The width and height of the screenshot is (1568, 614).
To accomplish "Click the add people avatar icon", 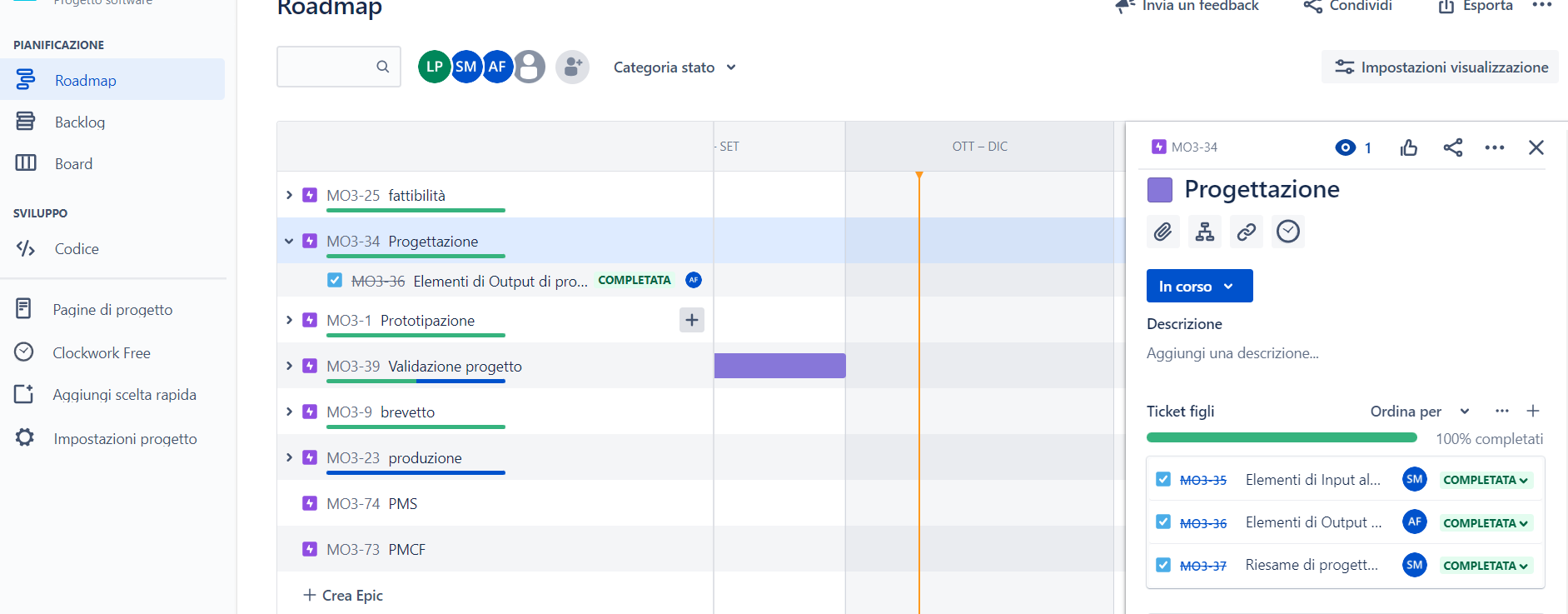I will pos(572,67).
